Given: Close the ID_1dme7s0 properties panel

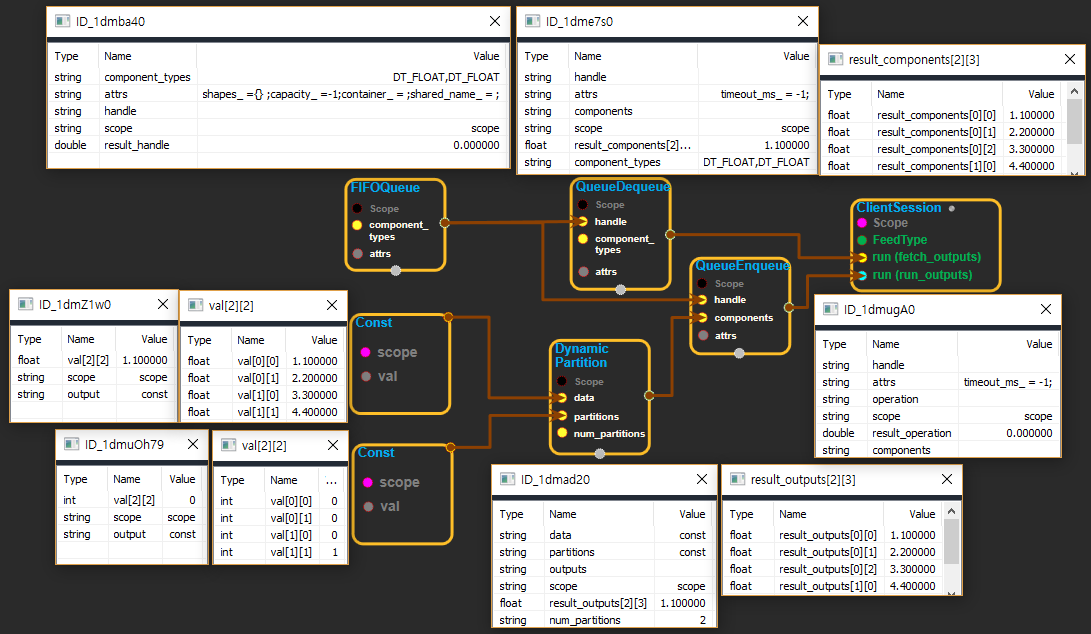Looking at the screenshot, I should pos(797,21).
